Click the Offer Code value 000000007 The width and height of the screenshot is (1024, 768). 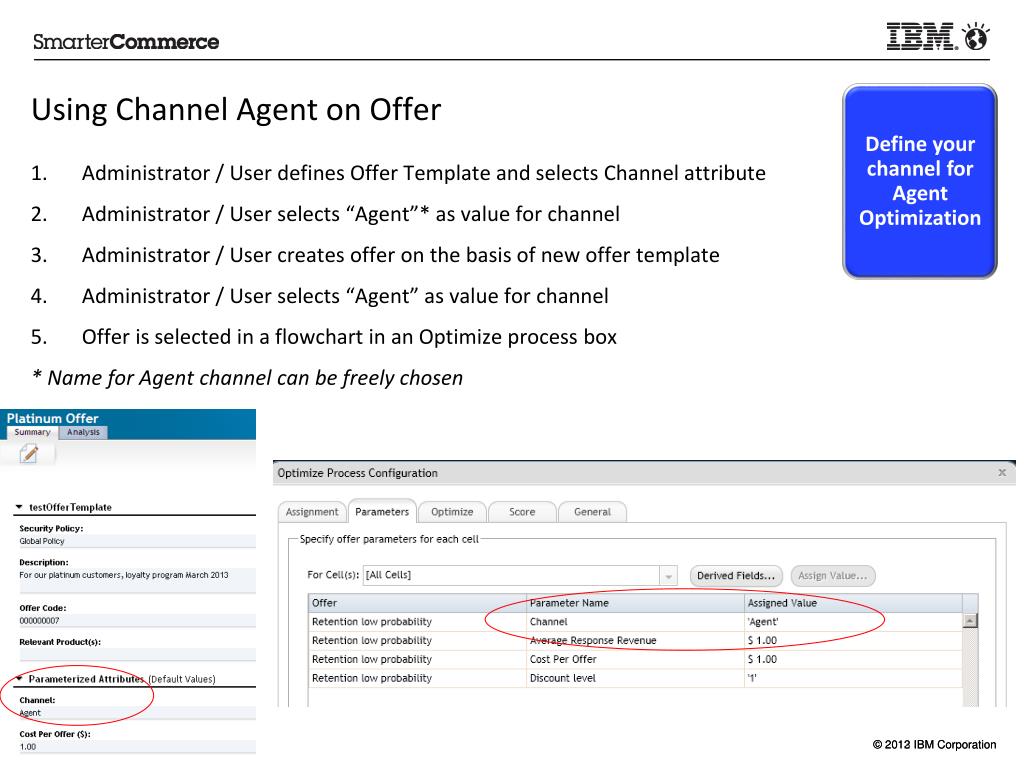click(39, 621)
